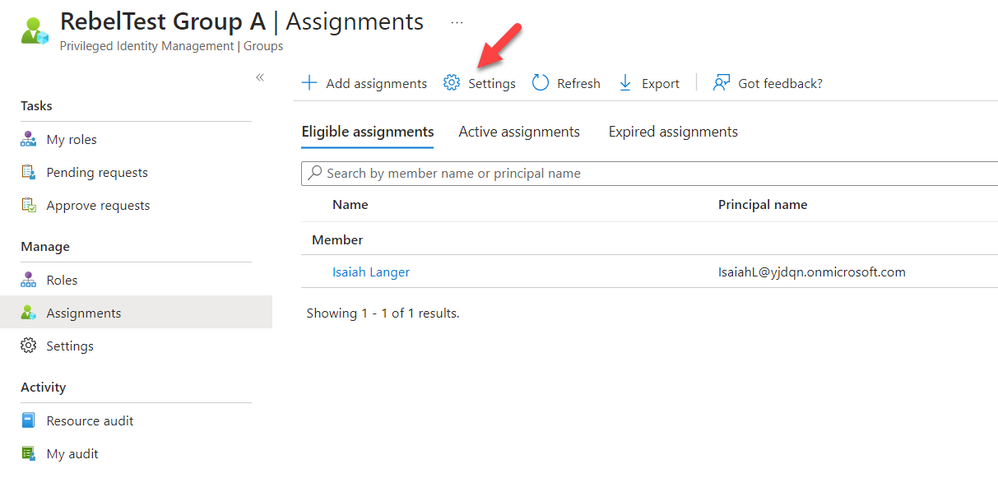Switch to the Expired assignments tab
This screenshot has height=483, width=998.
tap(673, 132)
